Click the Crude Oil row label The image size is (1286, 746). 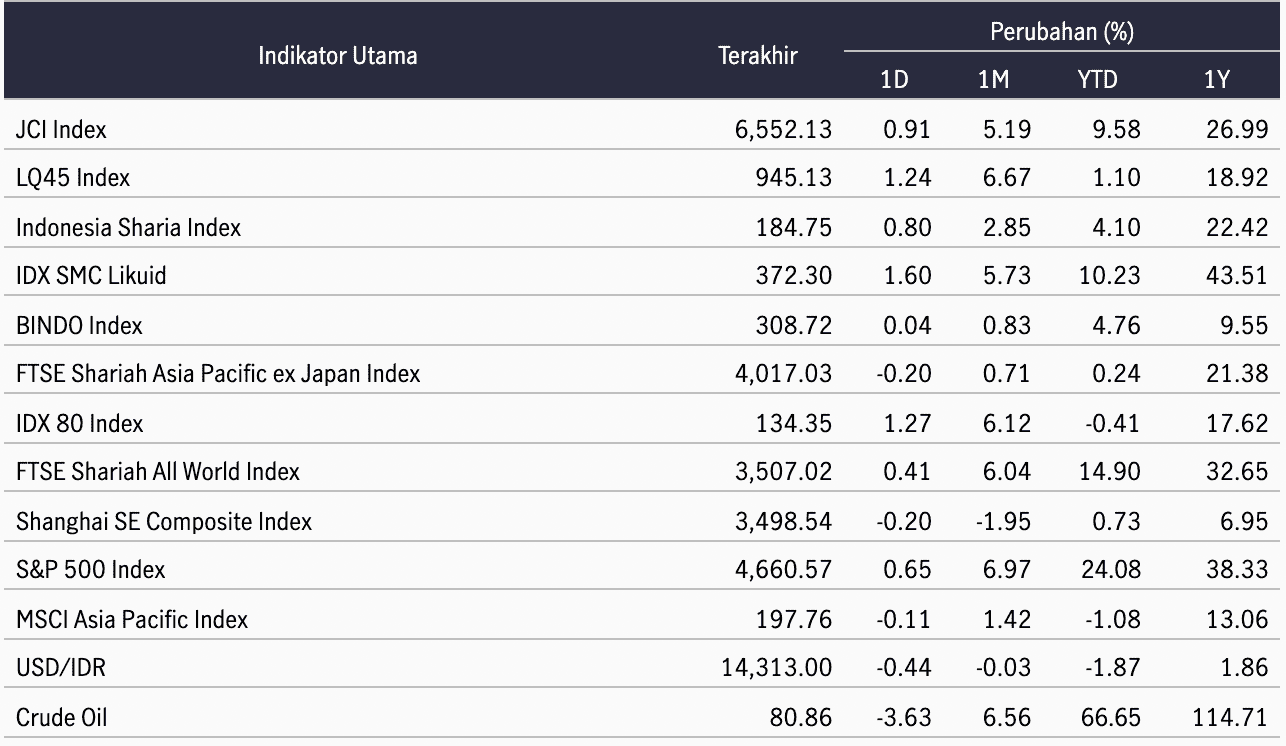(x=61, y=717)
